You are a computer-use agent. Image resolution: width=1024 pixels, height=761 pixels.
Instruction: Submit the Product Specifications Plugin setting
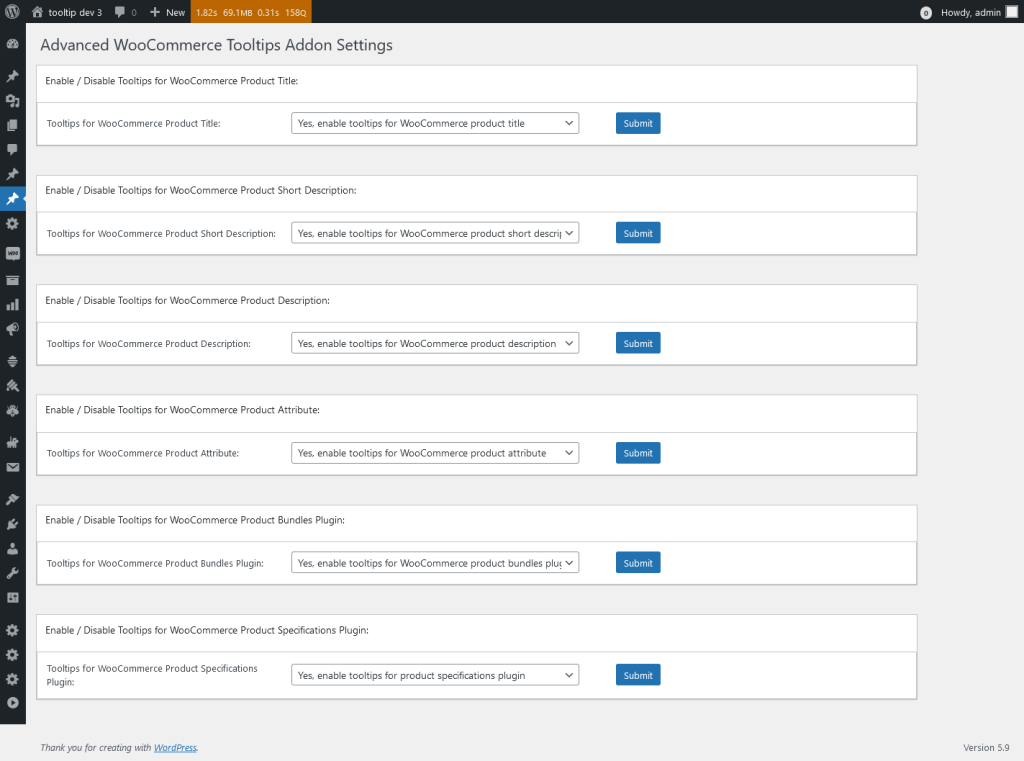click(638, 675)
